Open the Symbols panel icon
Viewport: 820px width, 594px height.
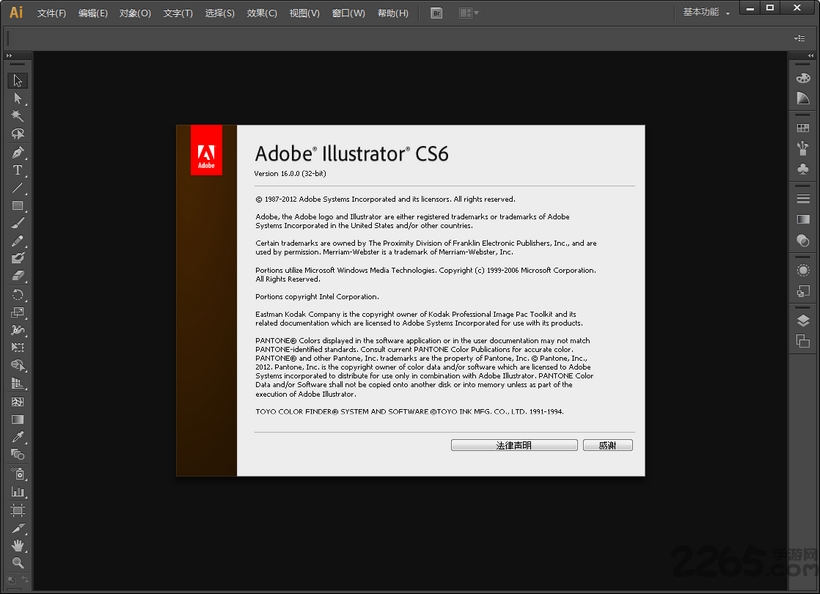(802, 170)
